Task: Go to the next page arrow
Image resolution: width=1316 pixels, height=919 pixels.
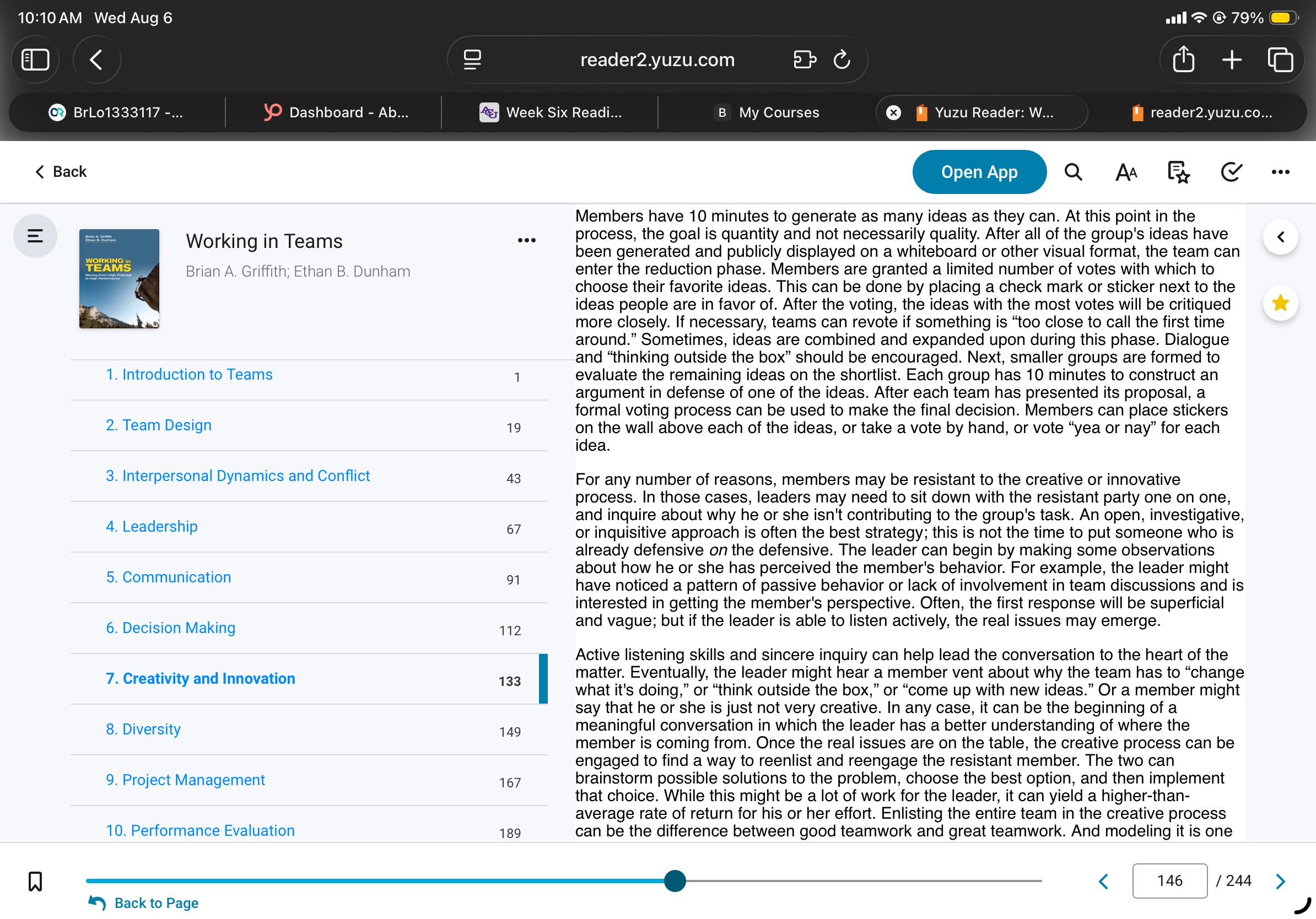Action: click(1281, 881)
